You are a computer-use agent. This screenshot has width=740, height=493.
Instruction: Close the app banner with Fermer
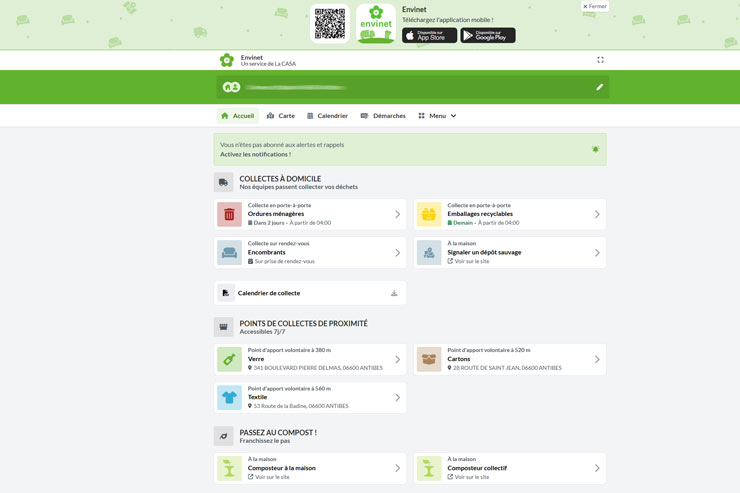click(595, 6)
